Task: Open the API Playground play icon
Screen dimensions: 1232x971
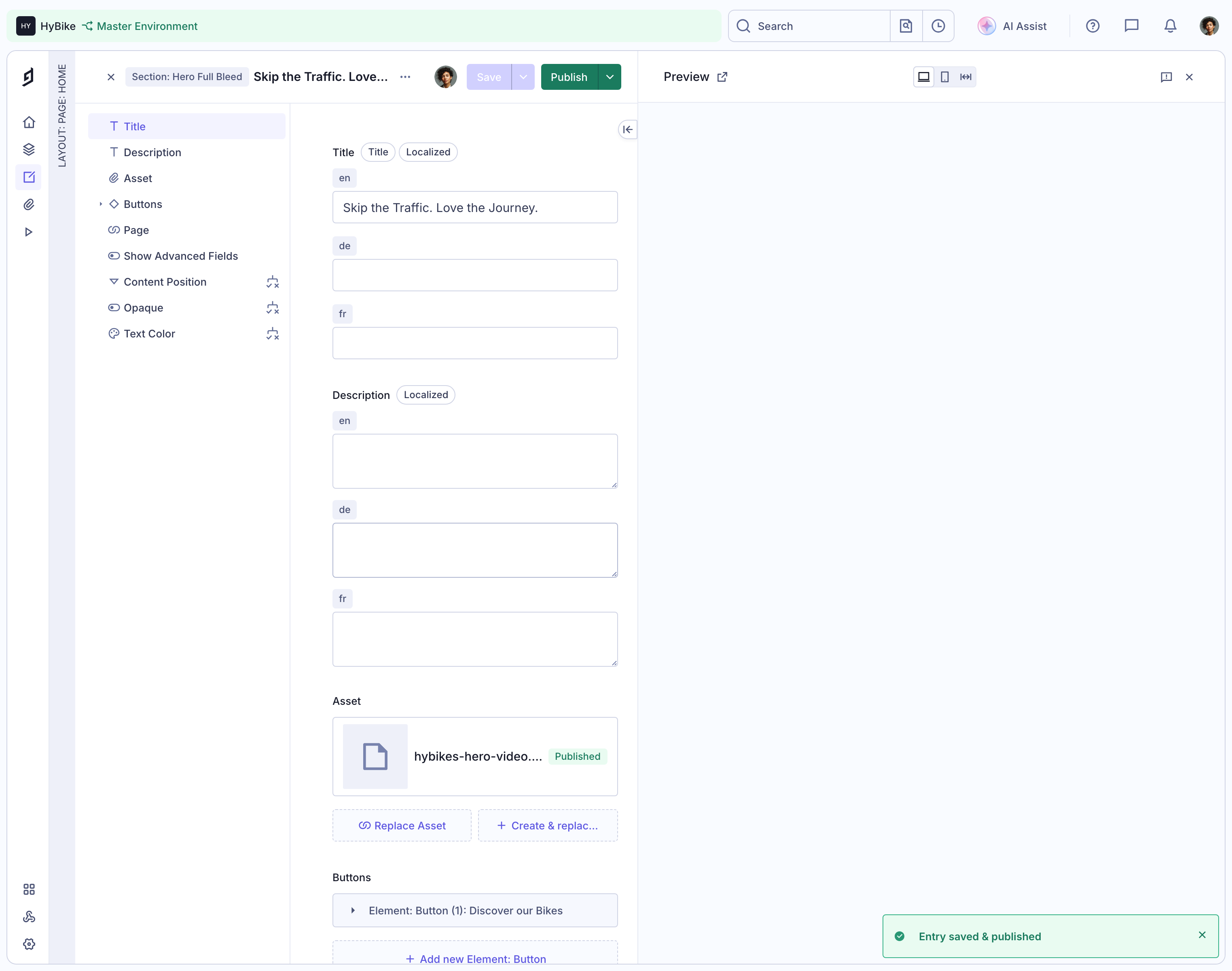Action: tap(29, 232)
